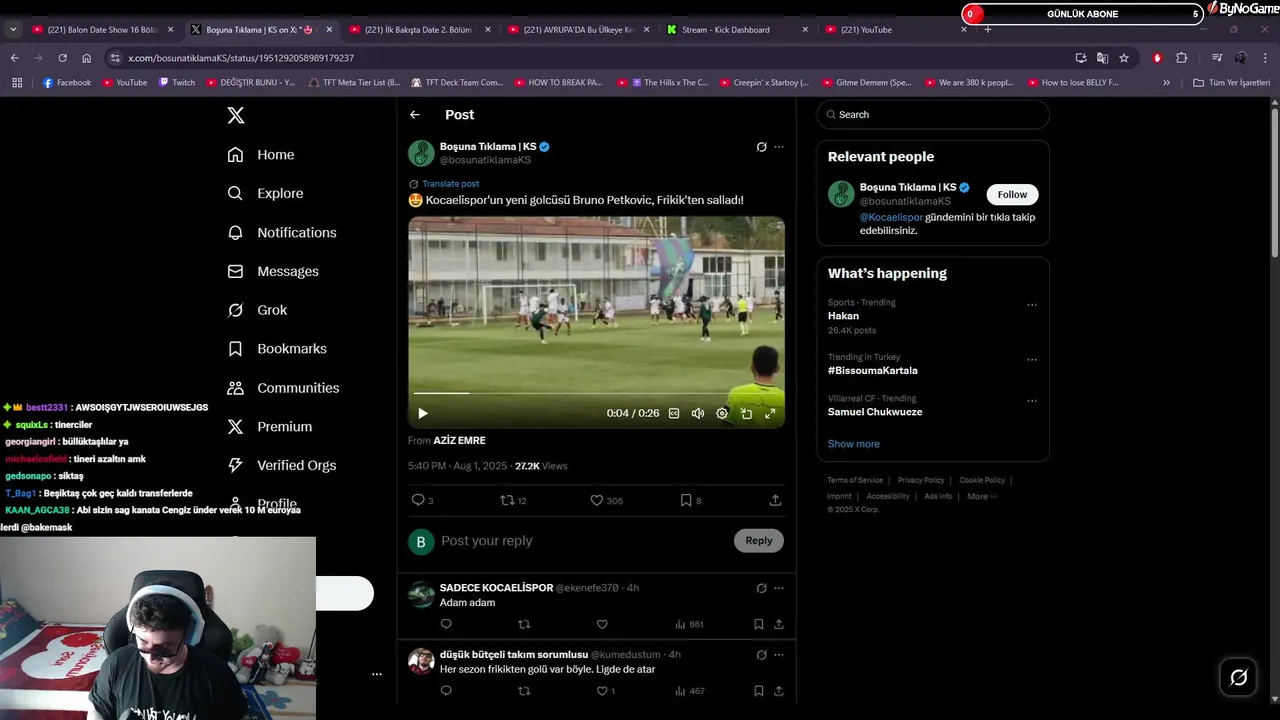The width and height of the screenshot is (1280, 720).
Task: Open options on düşük bütçeli takım reply
Action: point(779,655)
